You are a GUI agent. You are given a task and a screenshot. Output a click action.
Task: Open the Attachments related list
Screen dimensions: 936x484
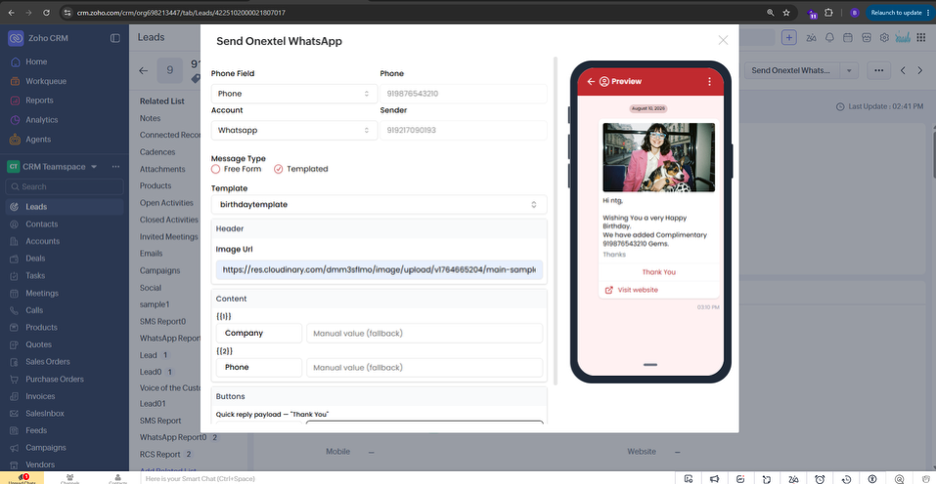point(162,169)
